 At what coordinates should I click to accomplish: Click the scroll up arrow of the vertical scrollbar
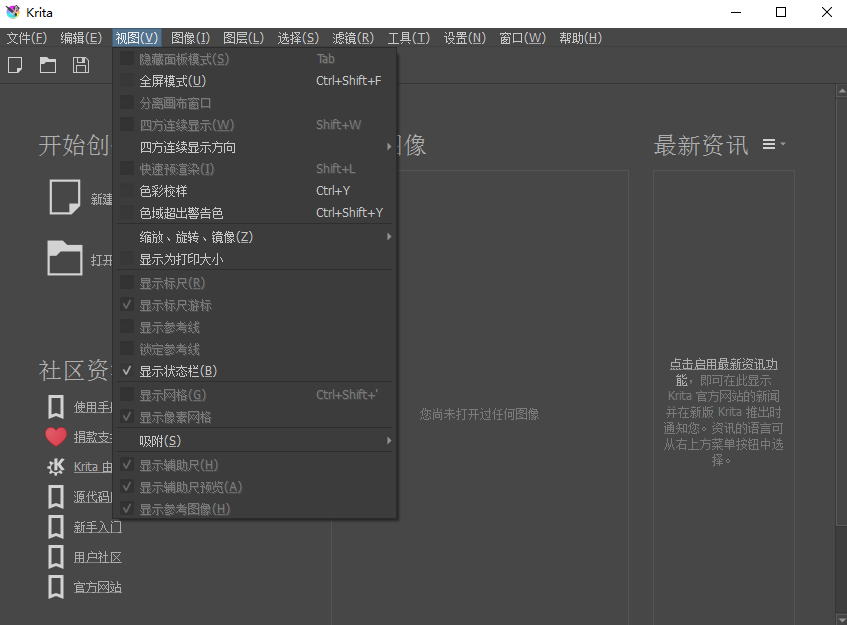pos(842,90)
